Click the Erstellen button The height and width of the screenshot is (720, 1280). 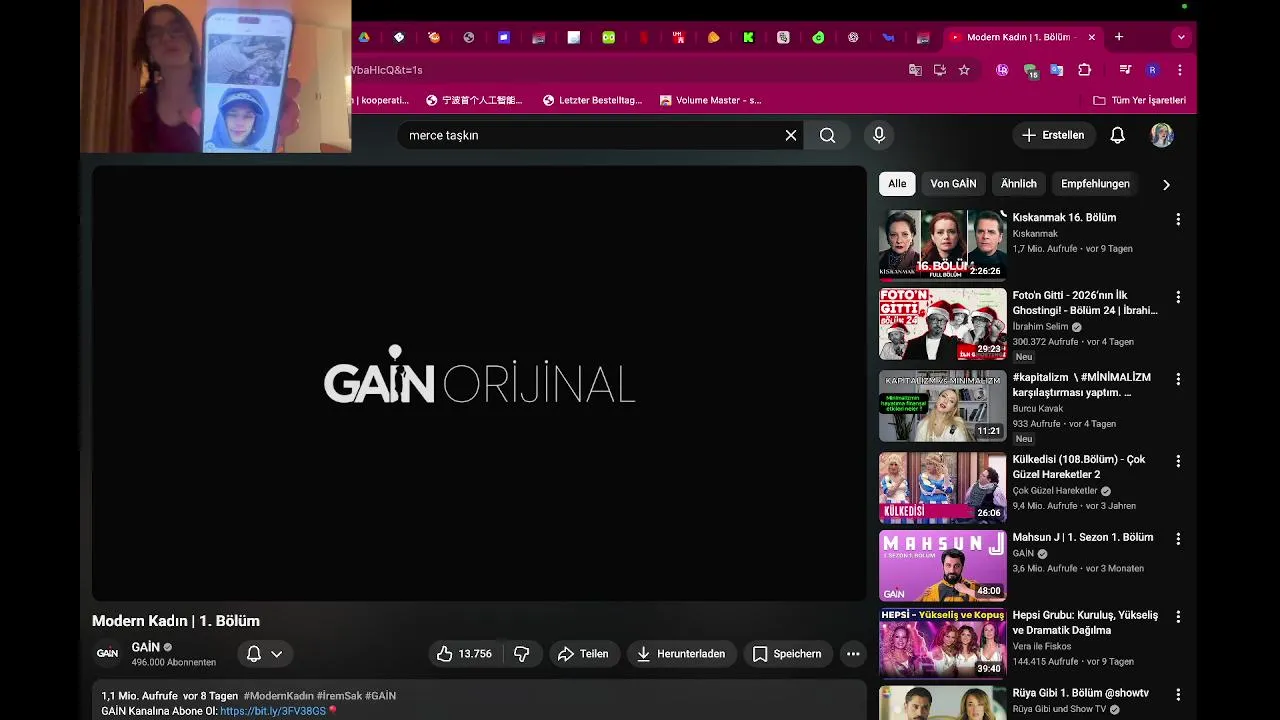click(1054, 135)
